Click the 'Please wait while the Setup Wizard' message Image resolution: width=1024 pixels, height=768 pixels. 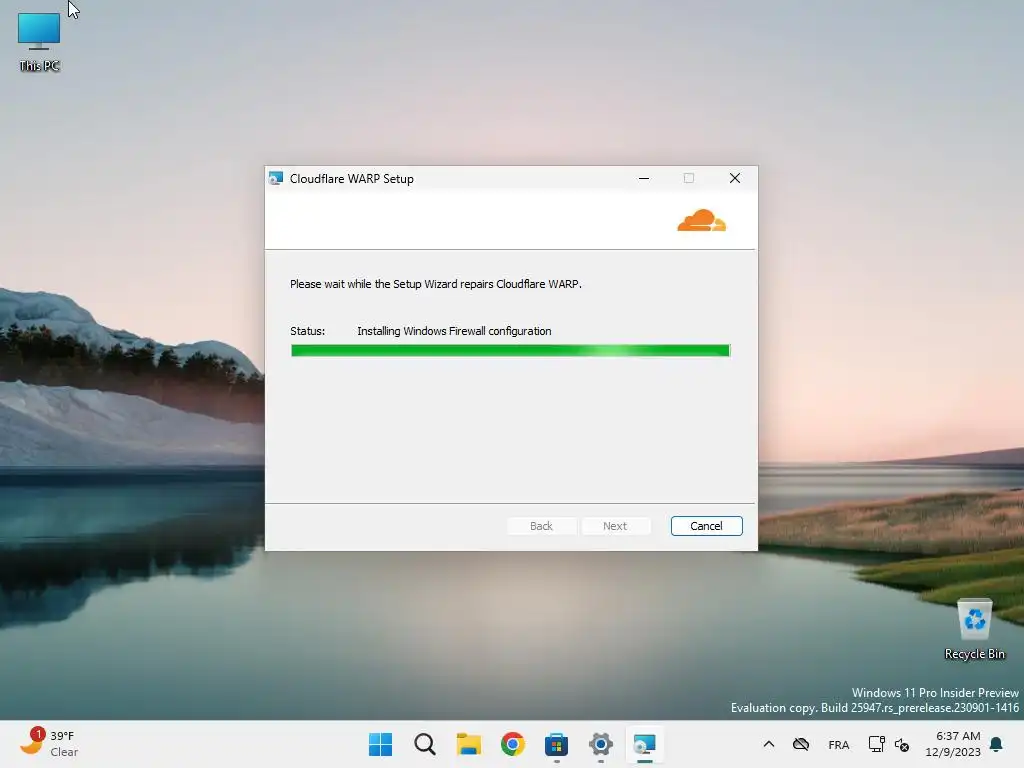click(436, 284)
